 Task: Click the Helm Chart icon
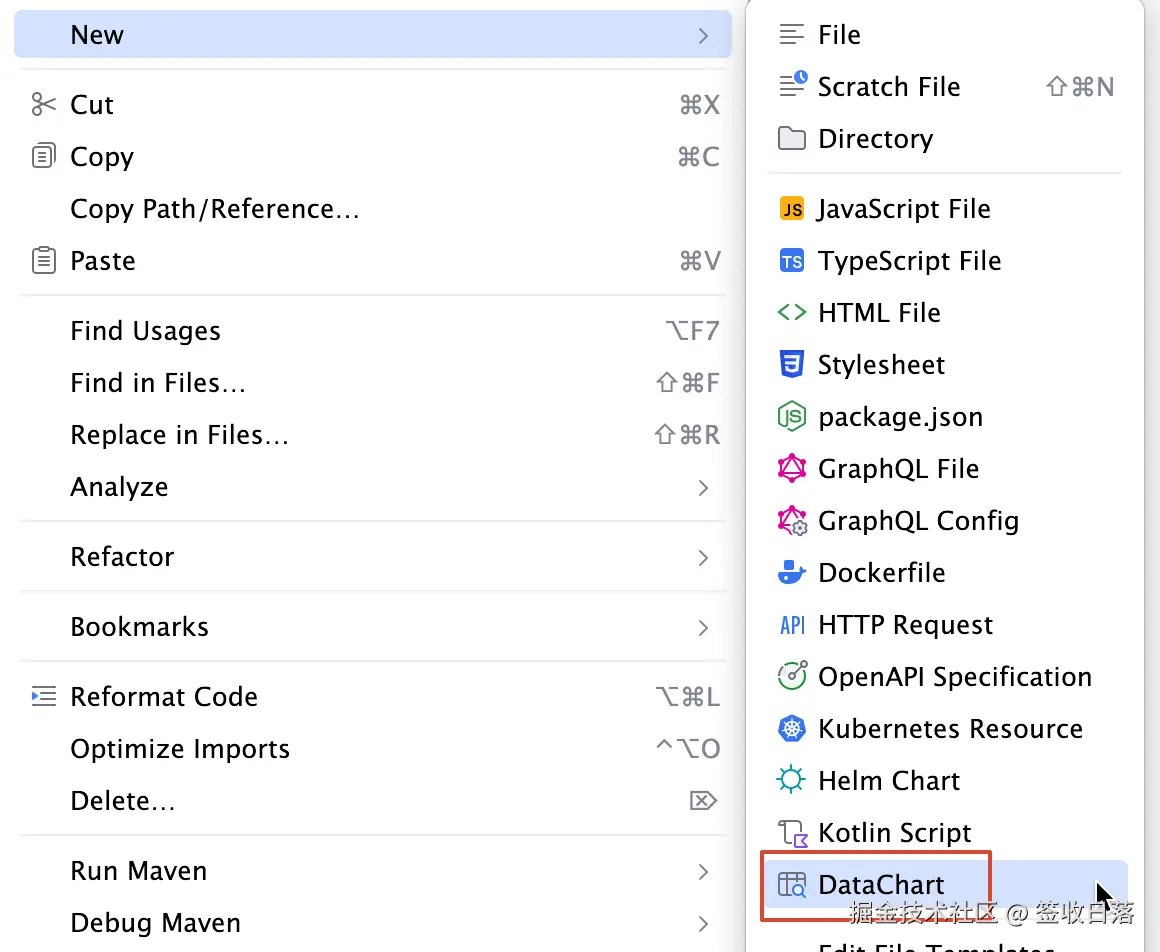click(791, 780)
